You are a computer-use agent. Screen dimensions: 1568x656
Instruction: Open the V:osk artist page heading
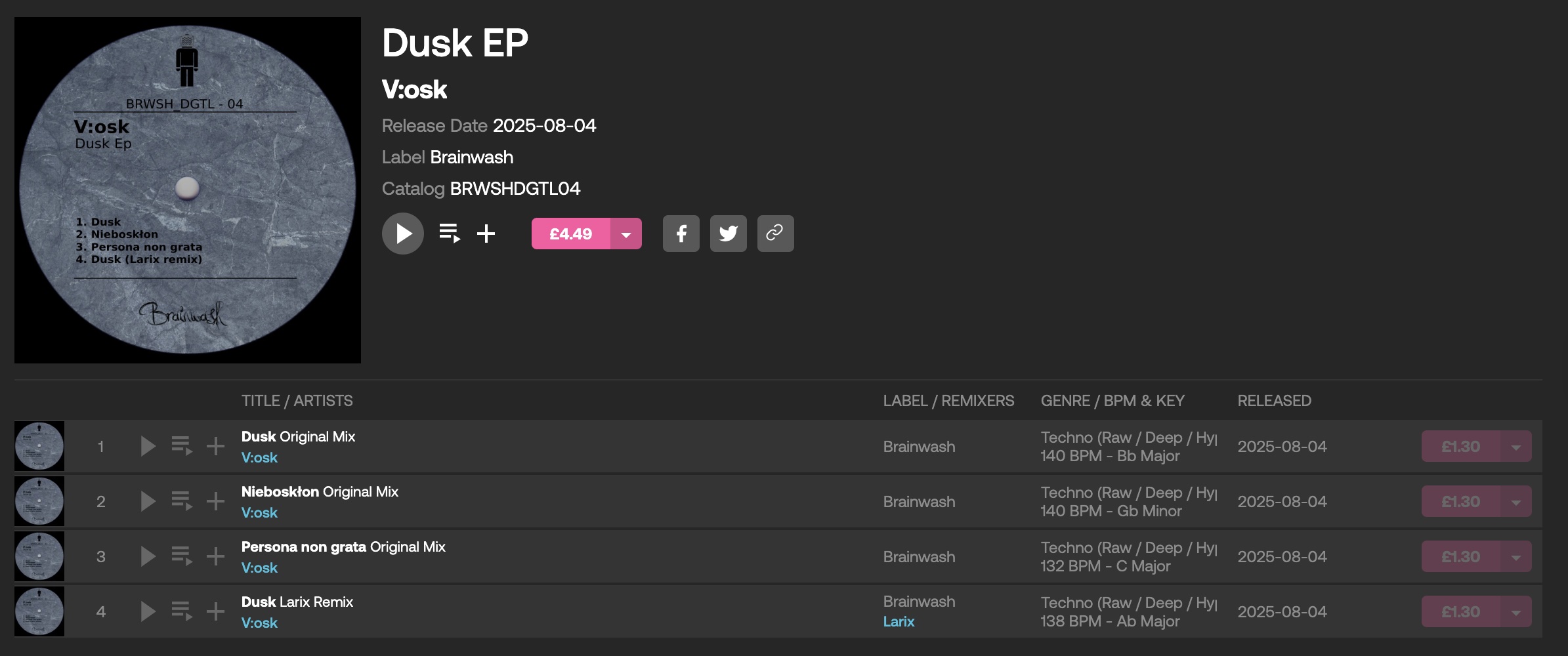click(414, 90)
